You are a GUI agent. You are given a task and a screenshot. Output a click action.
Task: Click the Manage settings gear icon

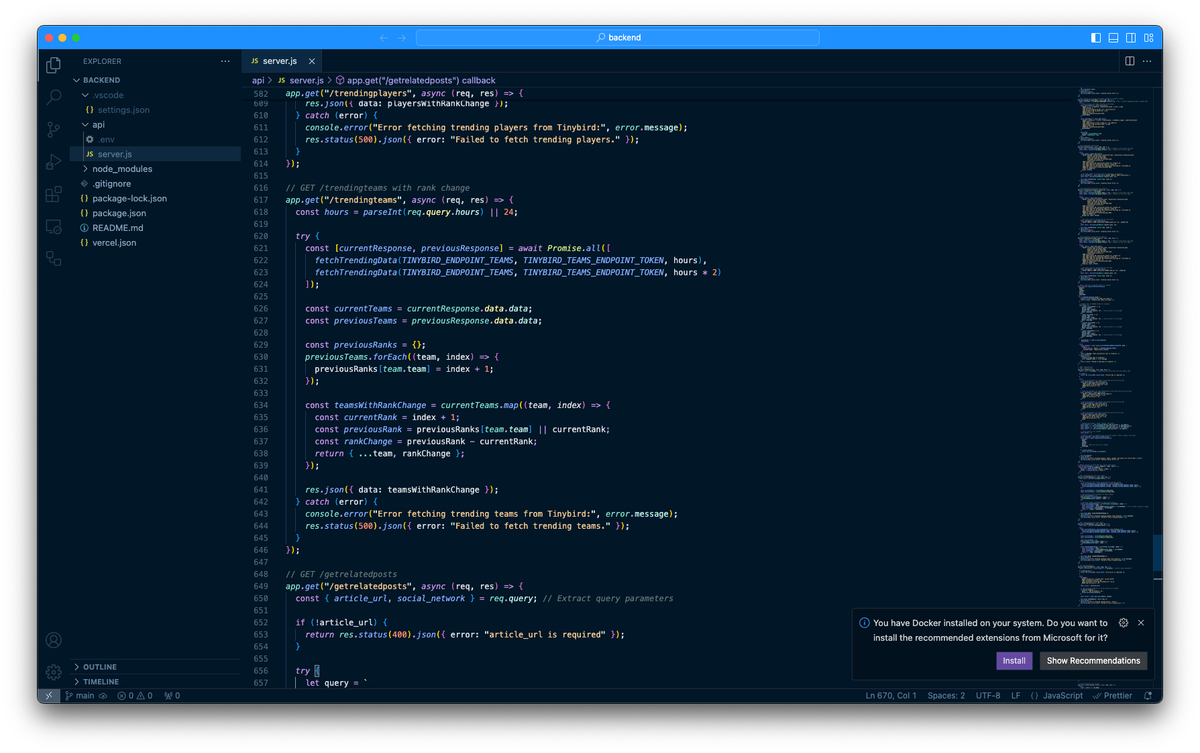click(53, 672)
